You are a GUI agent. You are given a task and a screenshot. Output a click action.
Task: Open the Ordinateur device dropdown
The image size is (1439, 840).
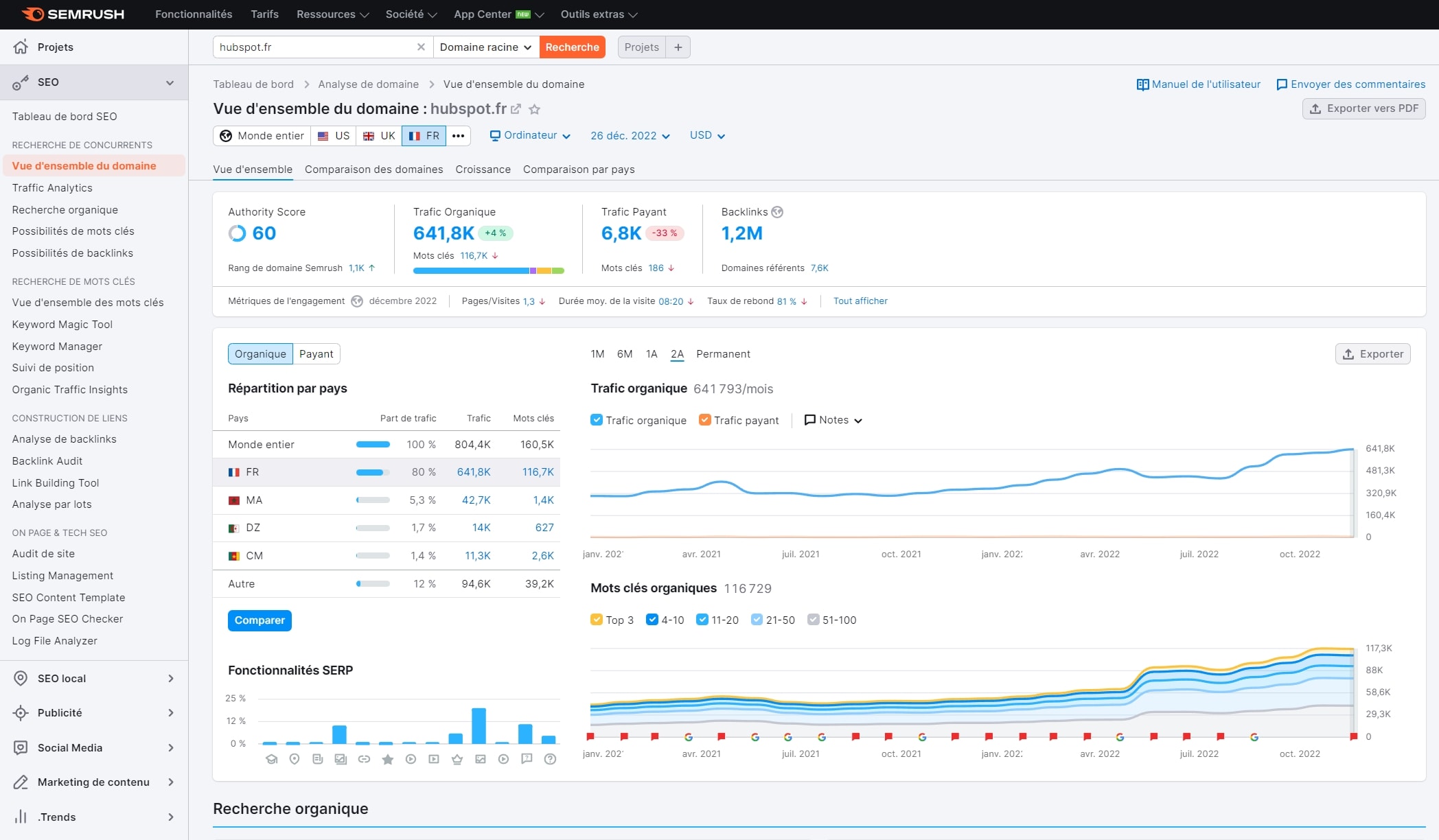pyautogui.click(x=529, y=136)
